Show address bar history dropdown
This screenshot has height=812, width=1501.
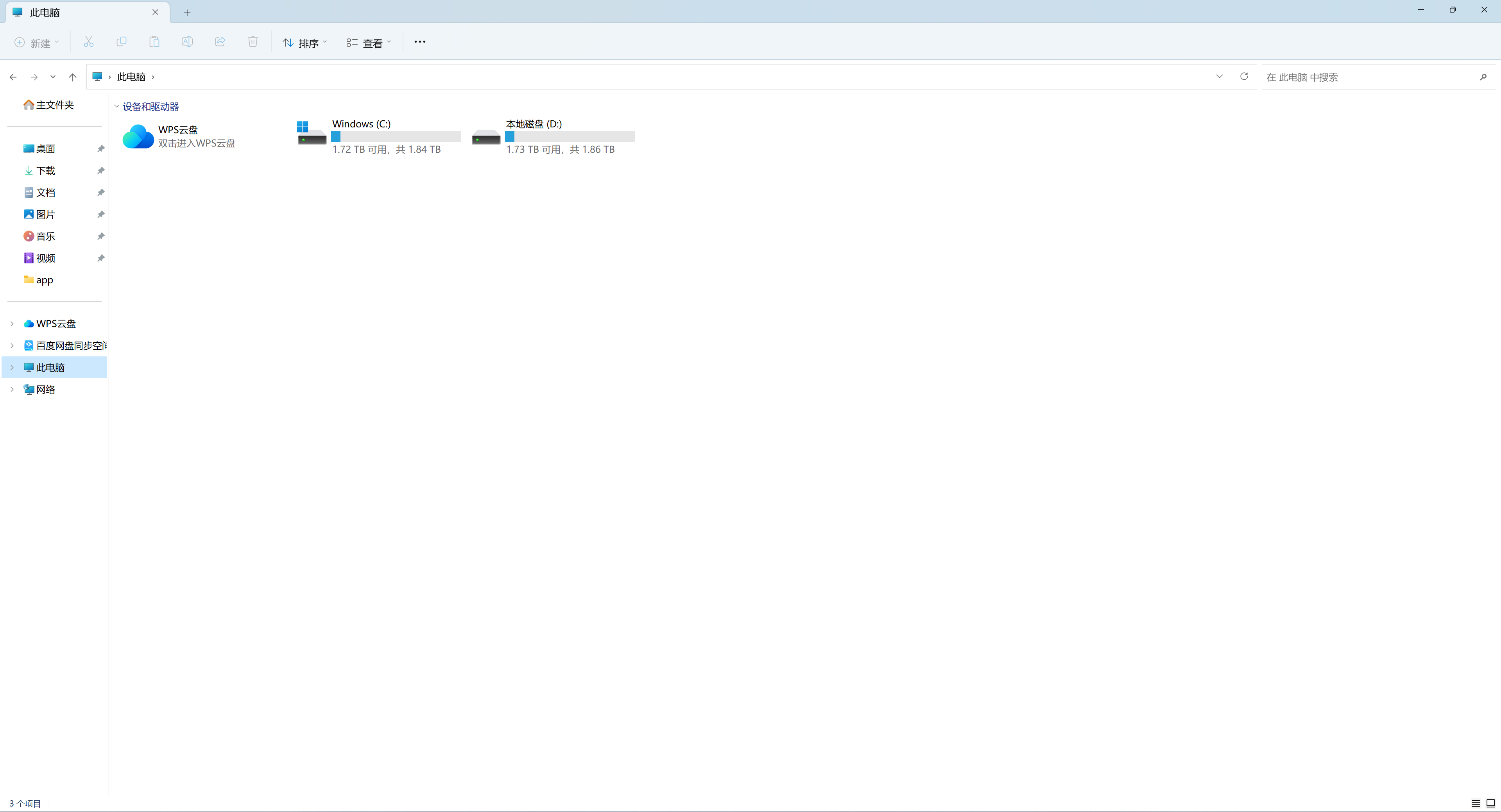[1220, 76]
